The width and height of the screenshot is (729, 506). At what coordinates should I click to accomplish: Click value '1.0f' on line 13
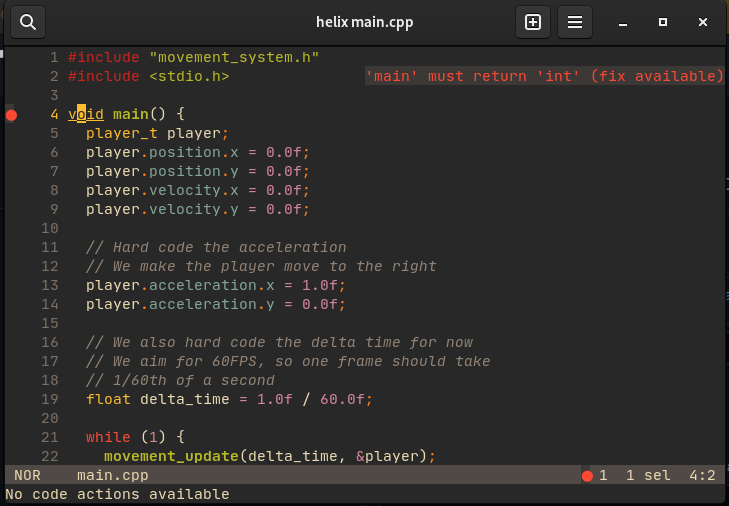[320, 285]
